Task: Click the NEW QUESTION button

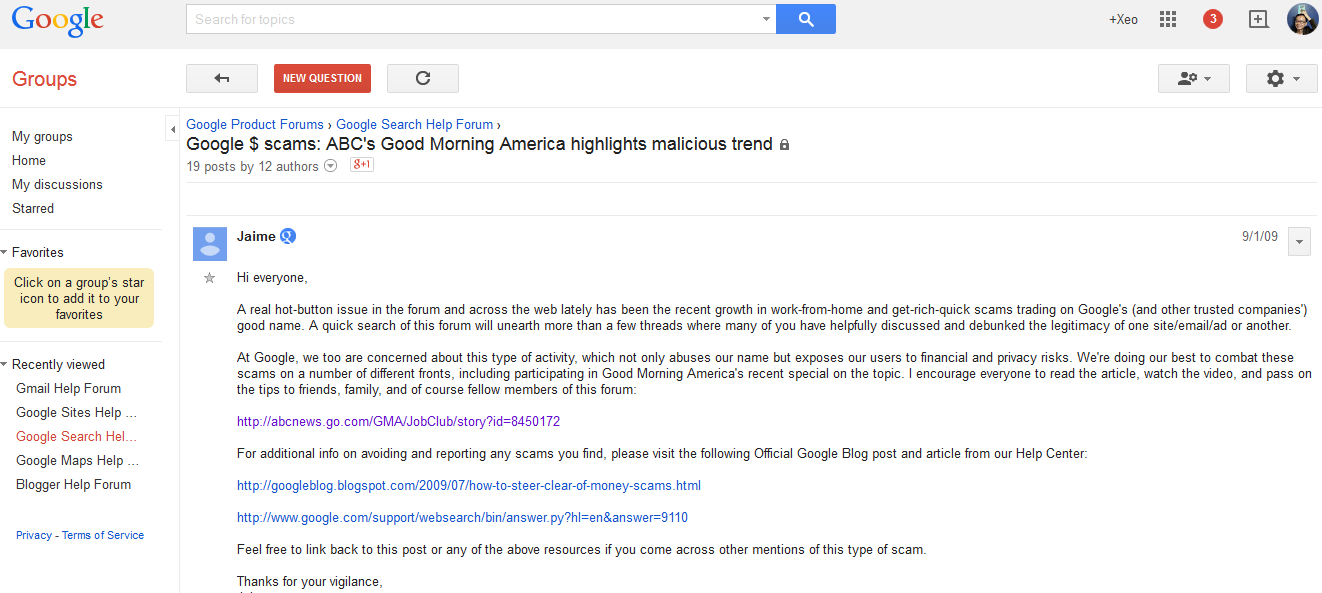Action: (322, 78)
